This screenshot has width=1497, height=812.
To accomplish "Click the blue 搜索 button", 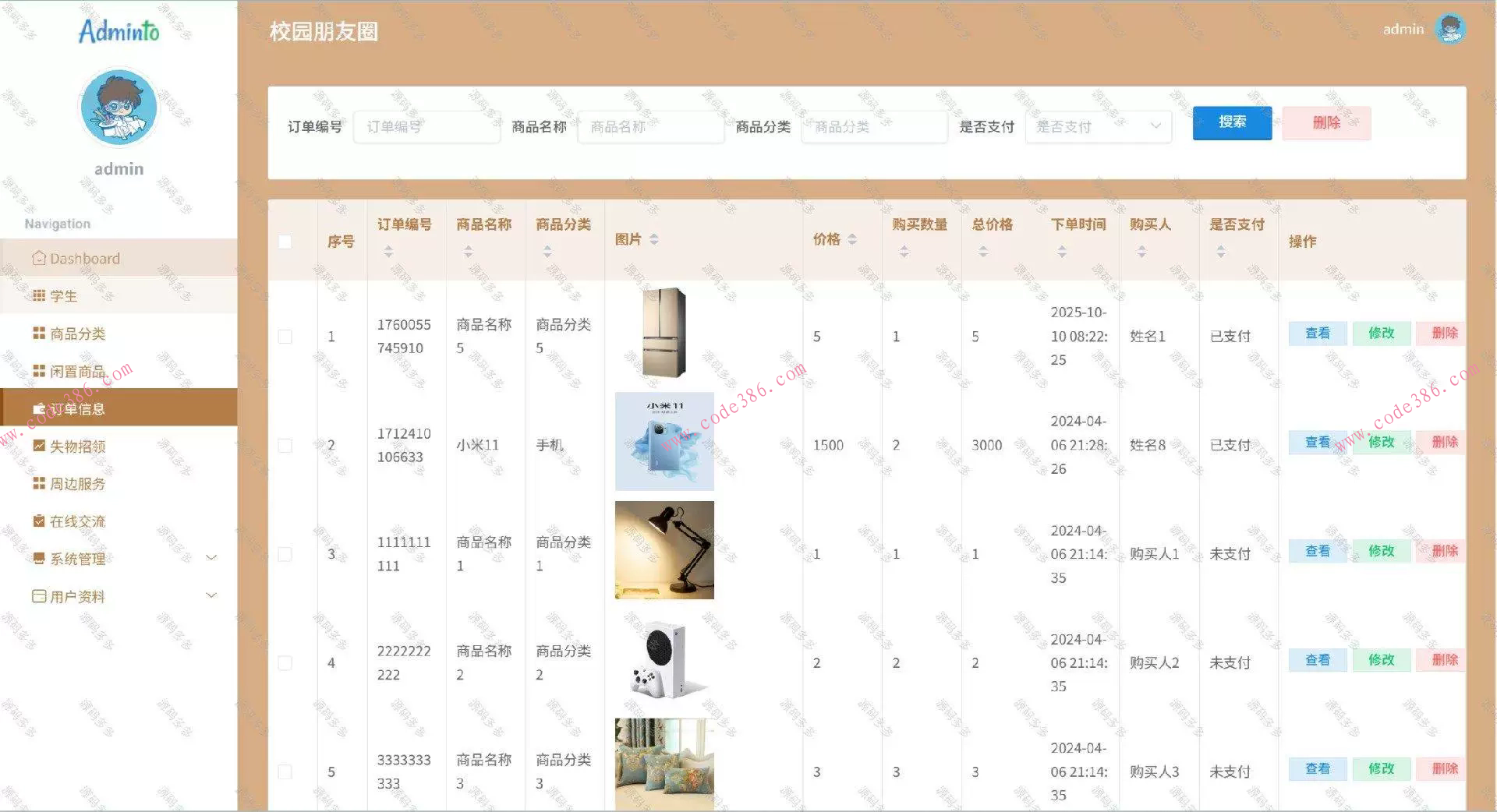I will tap(1231, 122).
